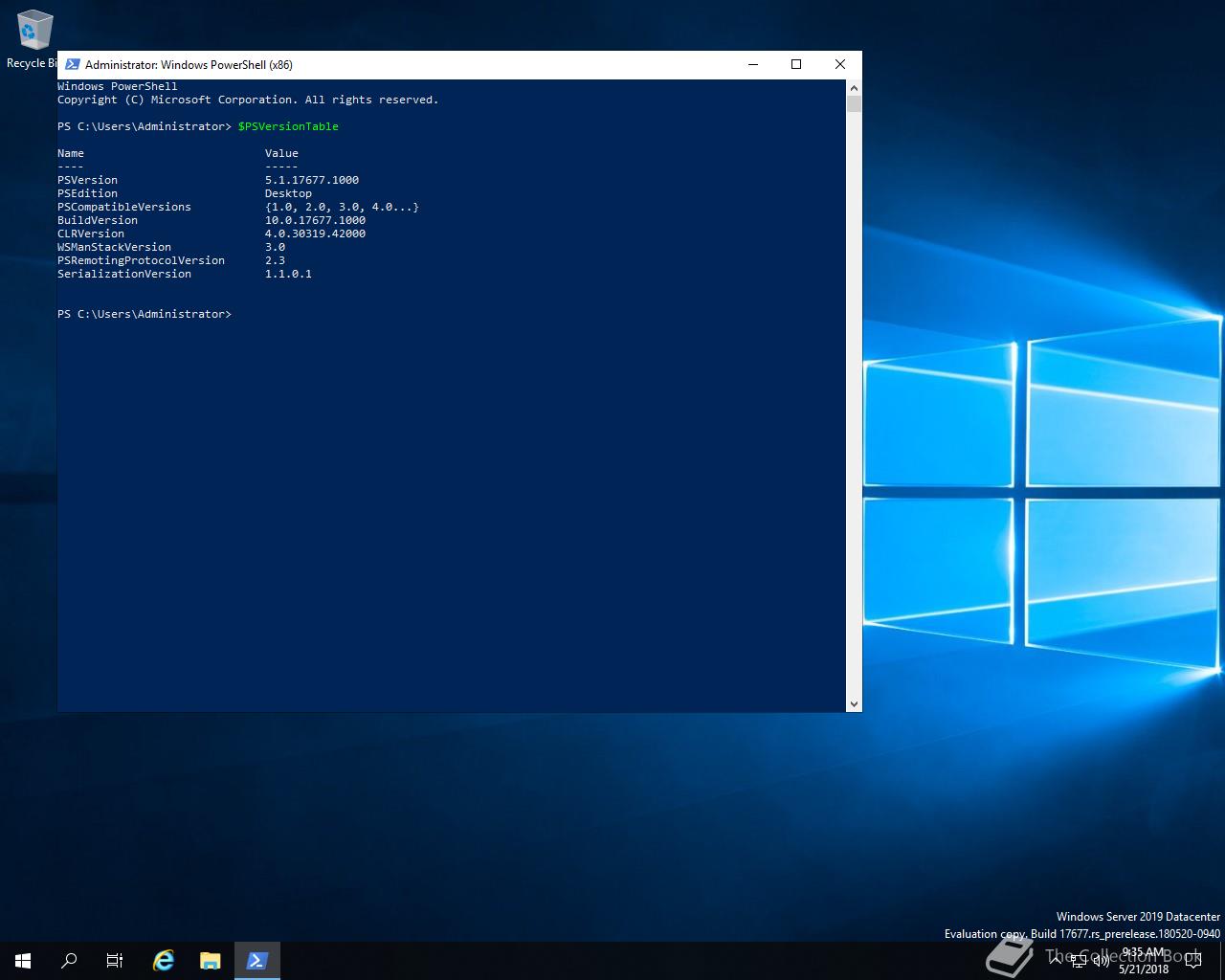Click the $PSVersionTable command text
This screenshot has height=980, width=1225.
coord(288,126)
